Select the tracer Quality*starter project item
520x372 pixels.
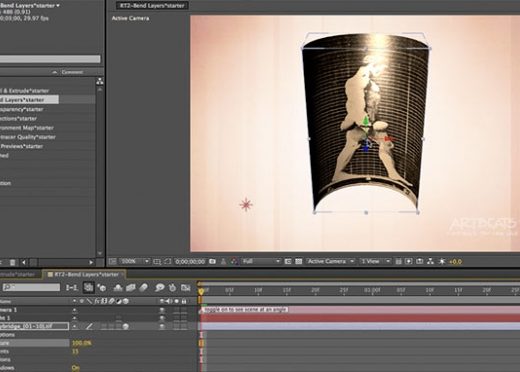tap(28, 137)
